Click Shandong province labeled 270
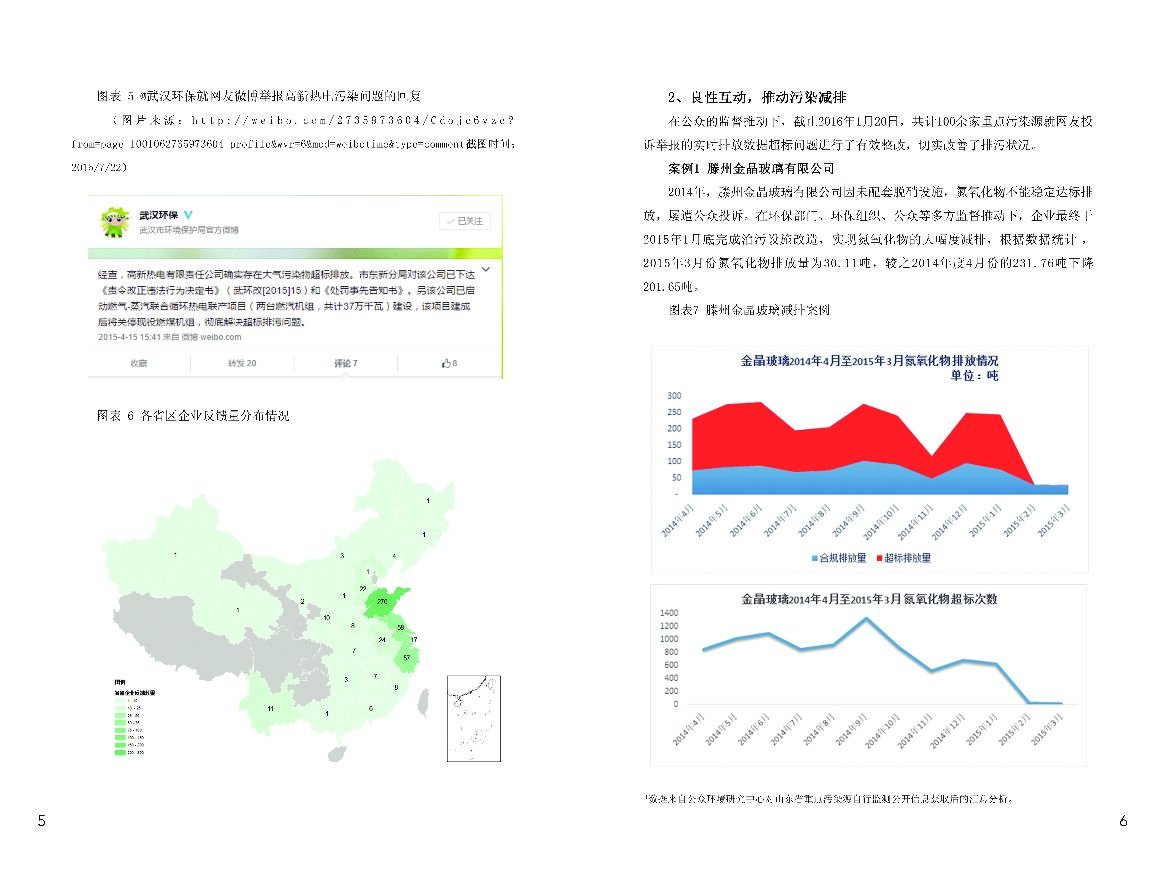 (x=384, y=601)
